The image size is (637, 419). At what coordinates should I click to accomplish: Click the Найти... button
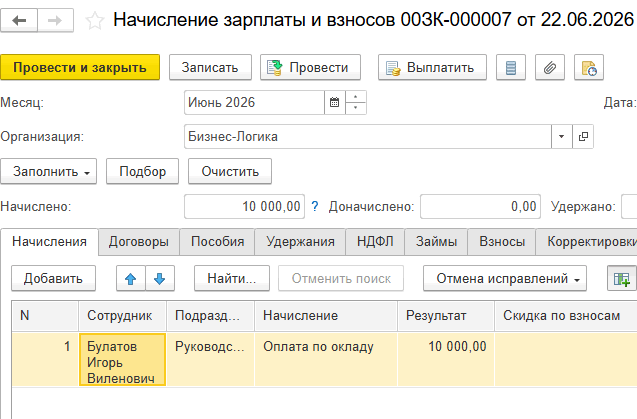232,278
